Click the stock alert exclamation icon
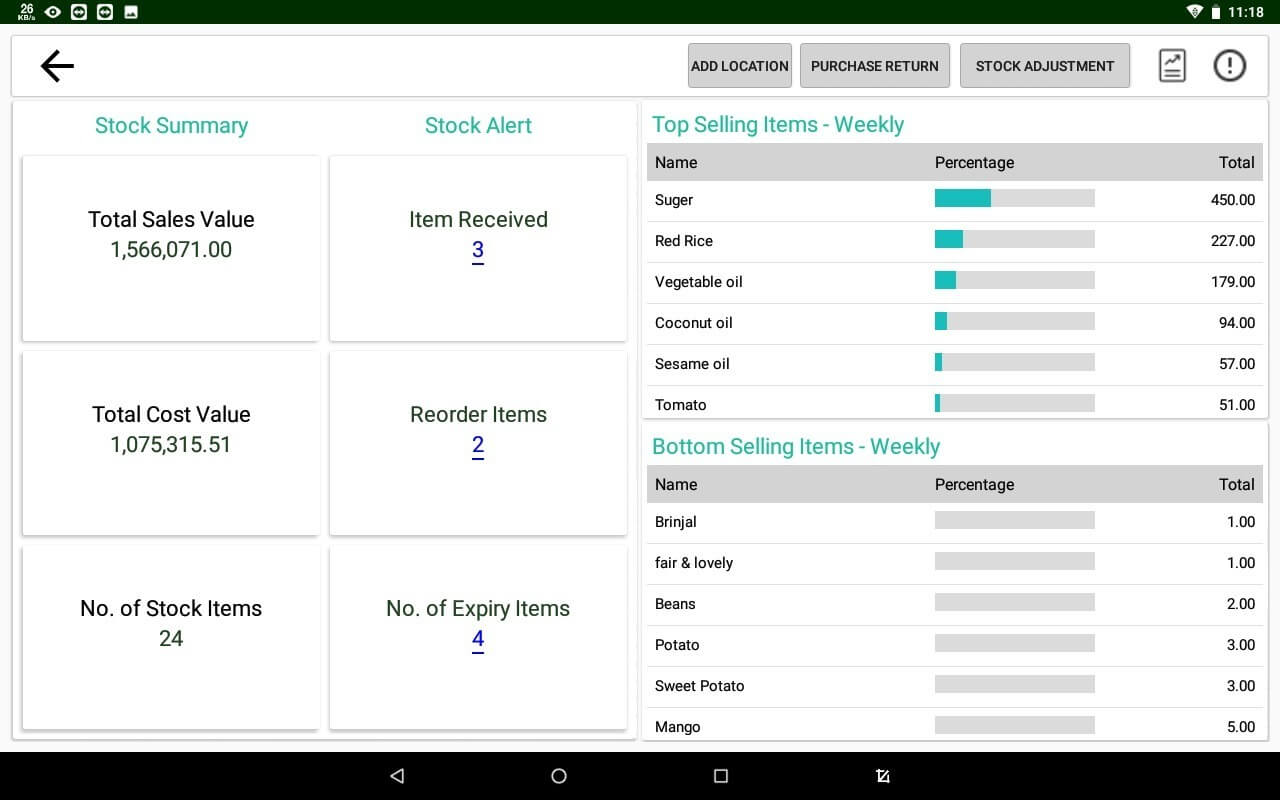Viewport: 1280px width, 800px height. (1230, 65)
